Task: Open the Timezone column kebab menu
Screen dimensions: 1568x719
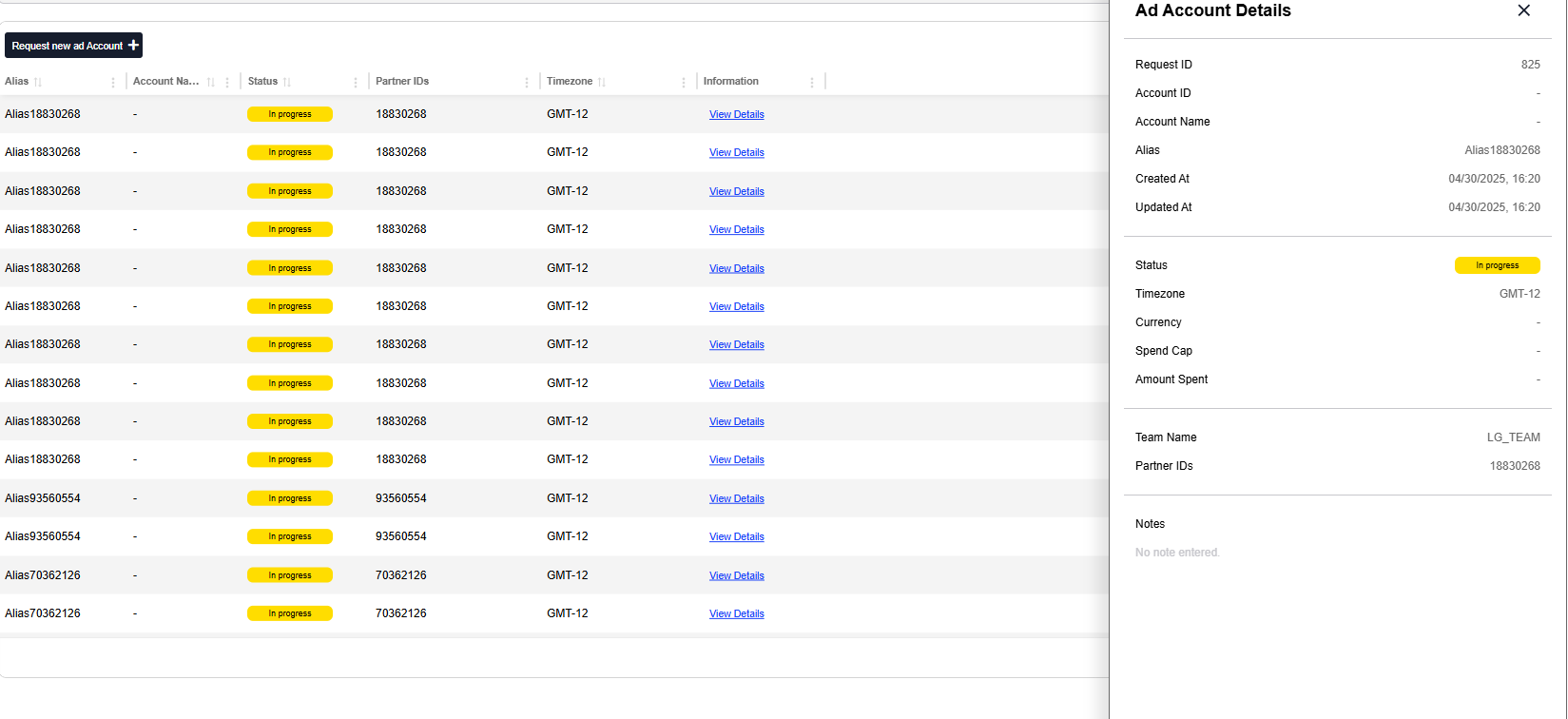Action: click(684, 83)
